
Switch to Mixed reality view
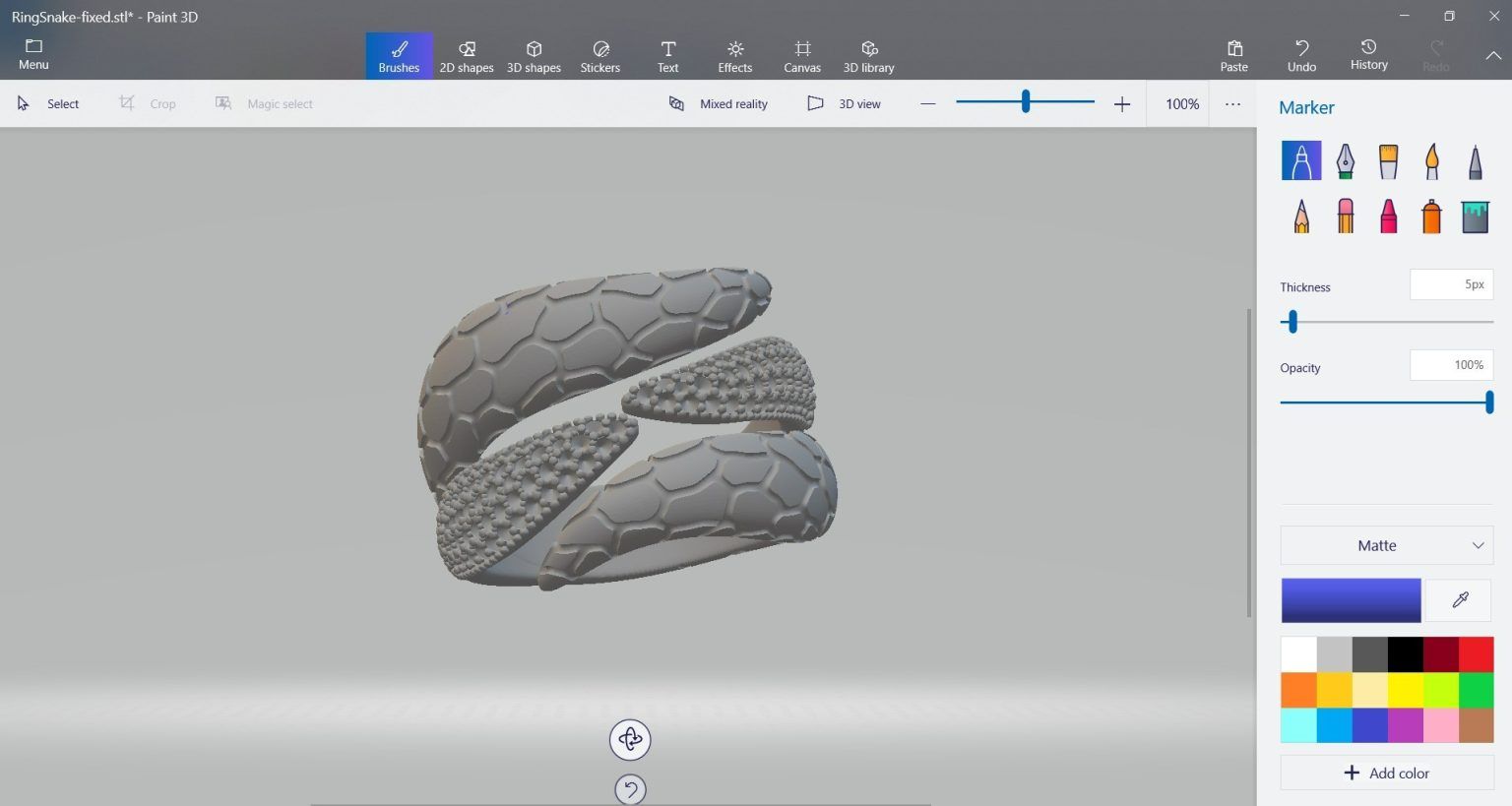click(720, 103)
